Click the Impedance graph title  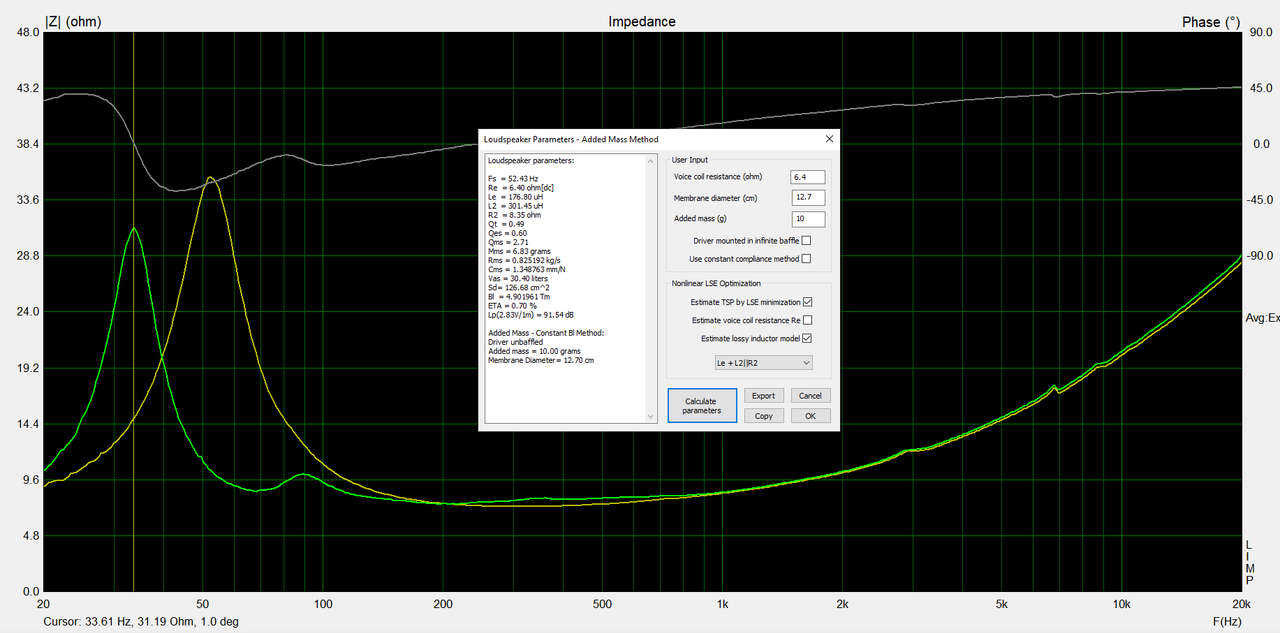[642, 21]
